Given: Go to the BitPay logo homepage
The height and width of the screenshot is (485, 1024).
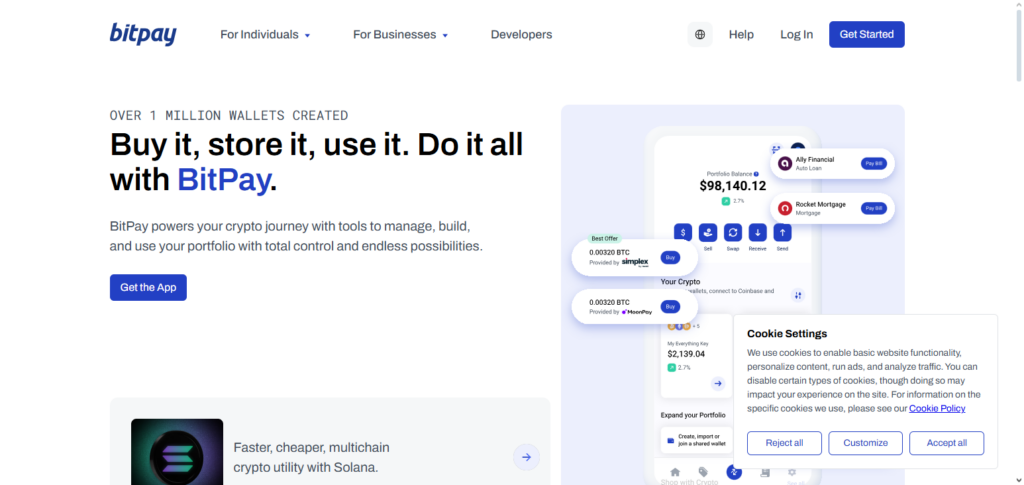Looking at the screenshot, I should click(x=143, y=34).
